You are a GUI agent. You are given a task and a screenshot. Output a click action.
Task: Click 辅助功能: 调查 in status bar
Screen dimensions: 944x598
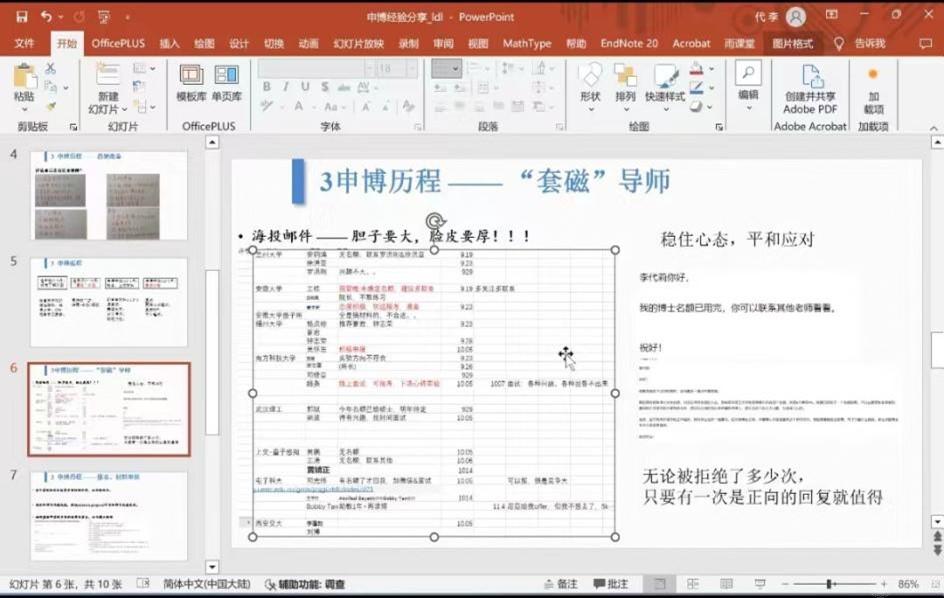click(305, 584)
